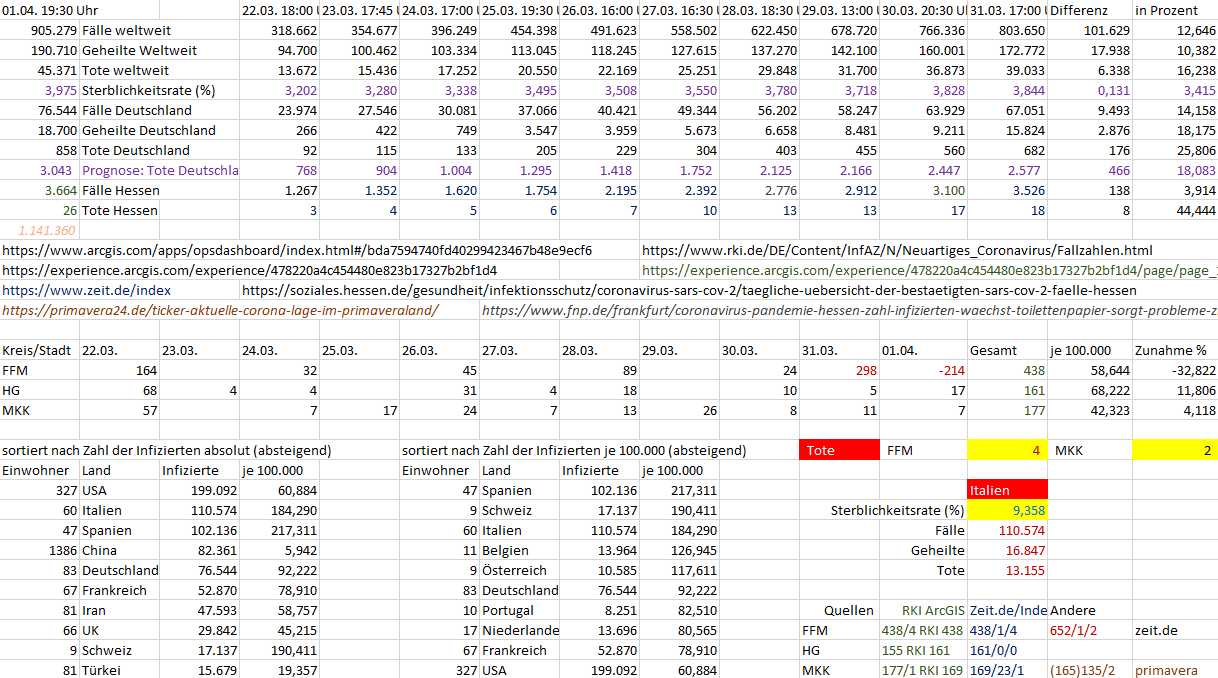Select the 'Geheilte Deutschland' label cell
Image resolution: width=1218 pixels, height=678 pixels.
click(149, 130)
